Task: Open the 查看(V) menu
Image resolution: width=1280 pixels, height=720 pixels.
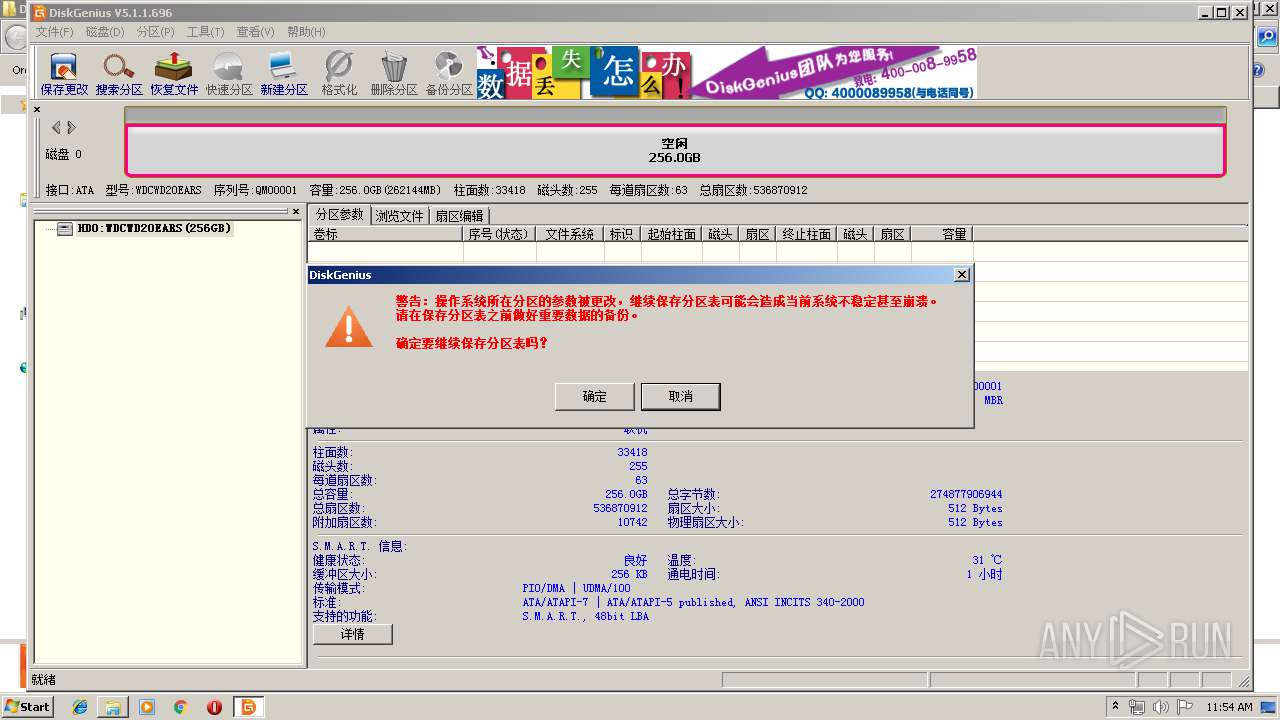Action: (x=256, y=32)
